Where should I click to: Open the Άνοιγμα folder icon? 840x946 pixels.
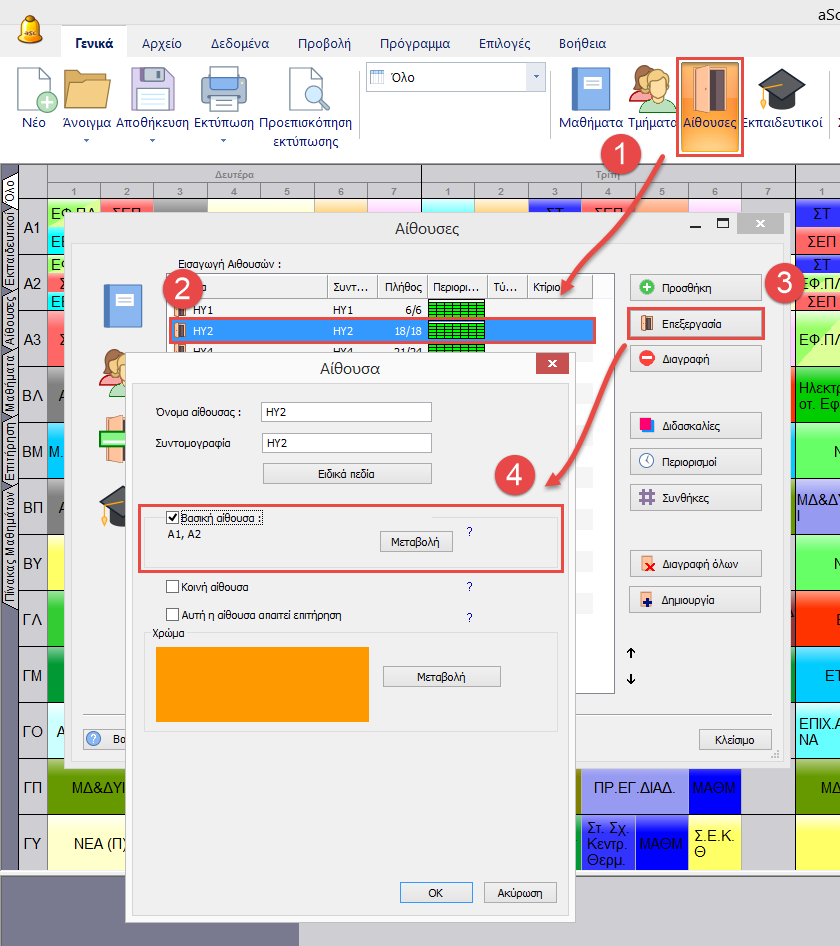[87, 90]
